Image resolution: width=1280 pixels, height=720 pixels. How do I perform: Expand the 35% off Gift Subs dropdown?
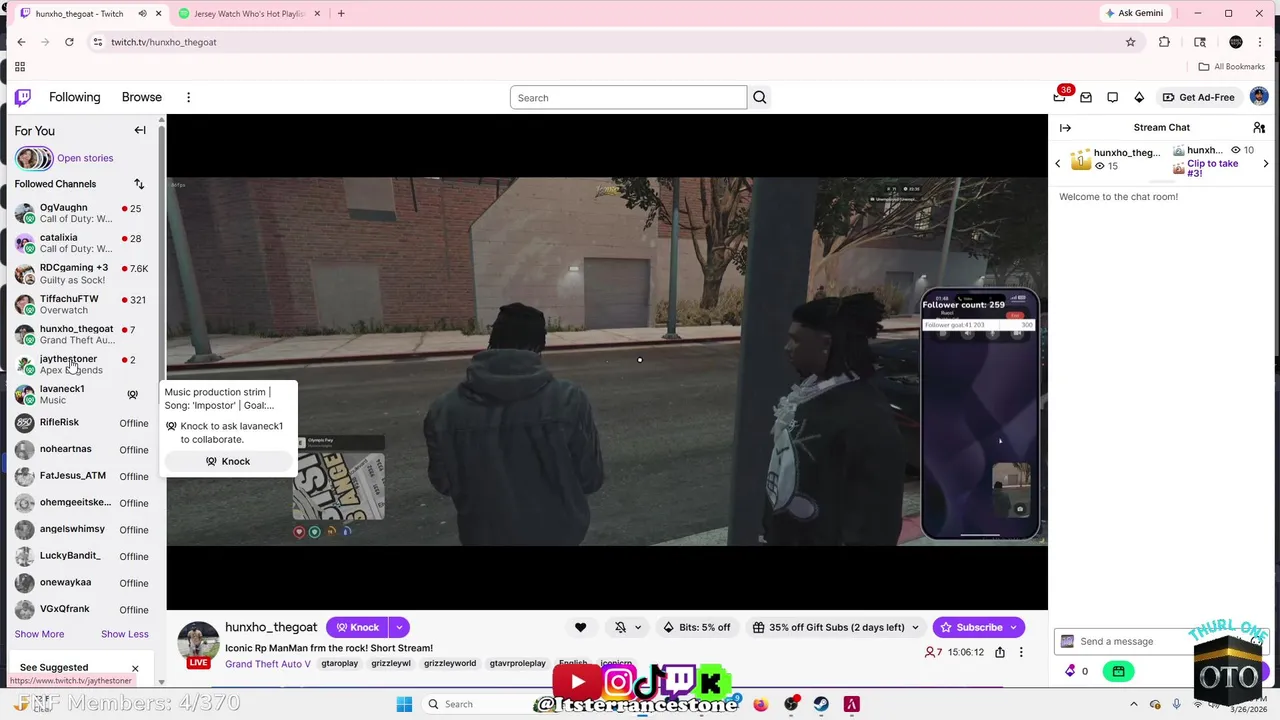click(915, 627)
